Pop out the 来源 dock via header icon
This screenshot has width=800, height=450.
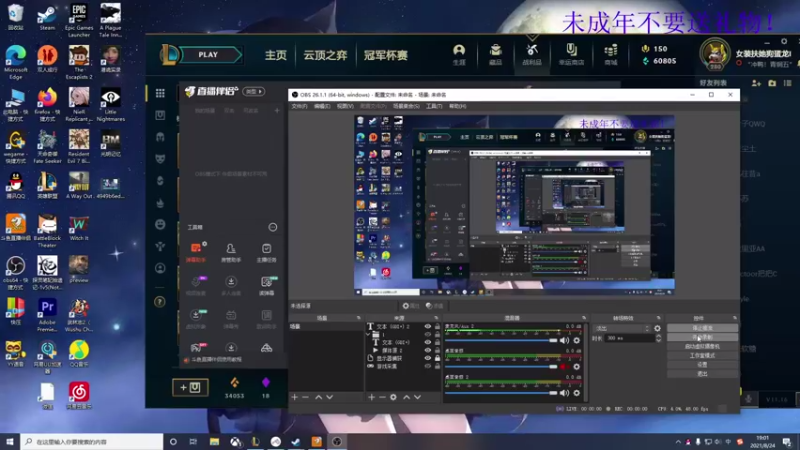point(436,318)
